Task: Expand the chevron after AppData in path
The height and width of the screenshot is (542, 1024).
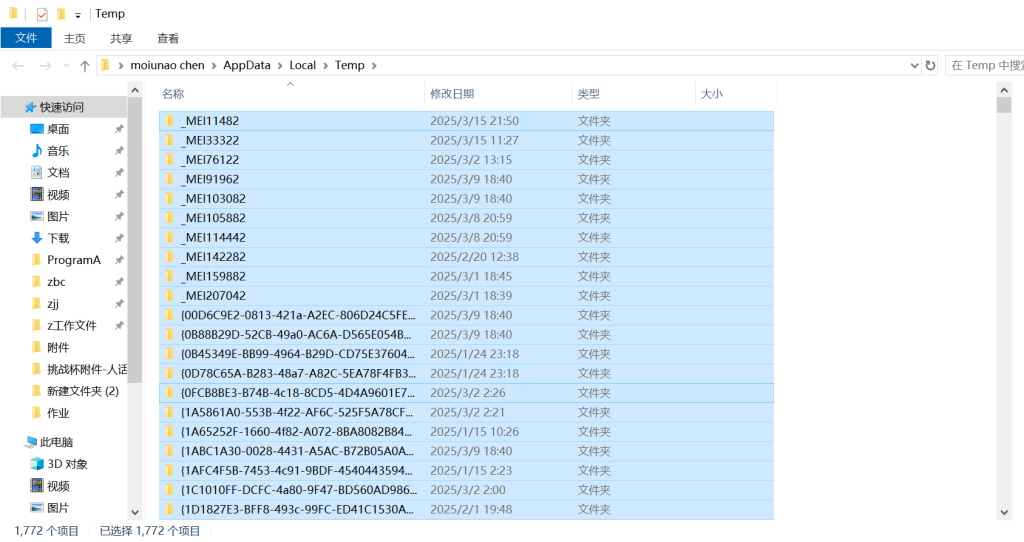Action: click(280, 66)
